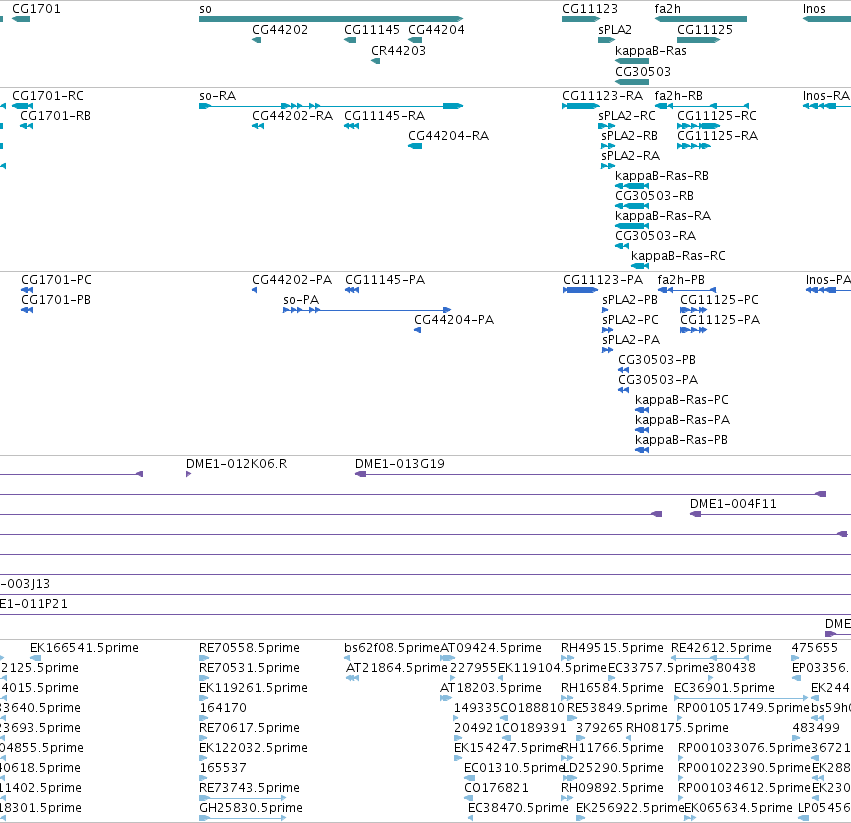Viewport: 851px width, 823px height.
Task: Select the CG11123 gene bar
Action: point(581,19)
